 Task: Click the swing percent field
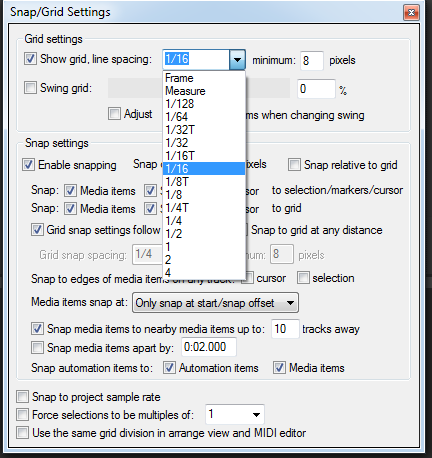[316, 89]
